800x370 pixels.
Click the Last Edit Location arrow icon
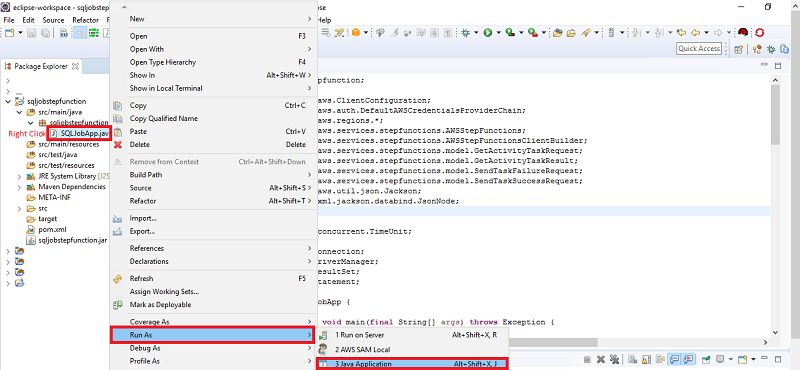point(681,32)
